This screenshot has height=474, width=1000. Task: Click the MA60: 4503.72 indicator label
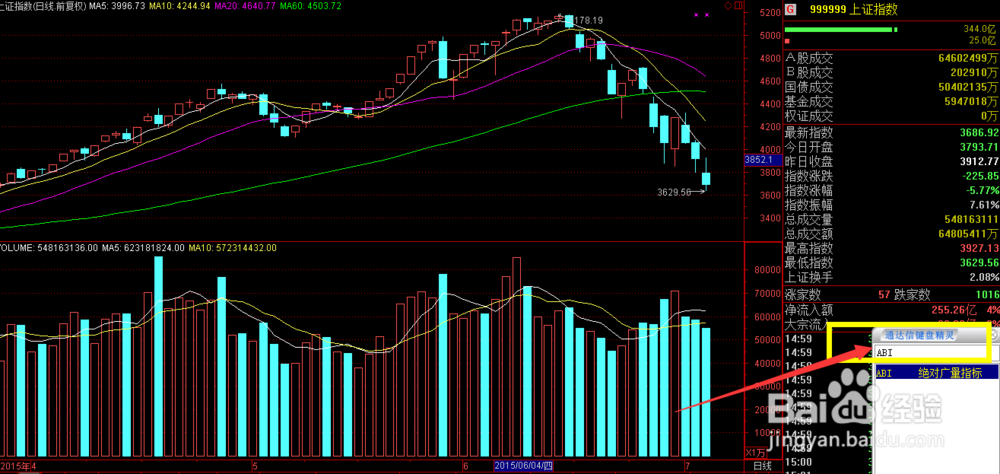pyautogui.click(x=311, y=5)
